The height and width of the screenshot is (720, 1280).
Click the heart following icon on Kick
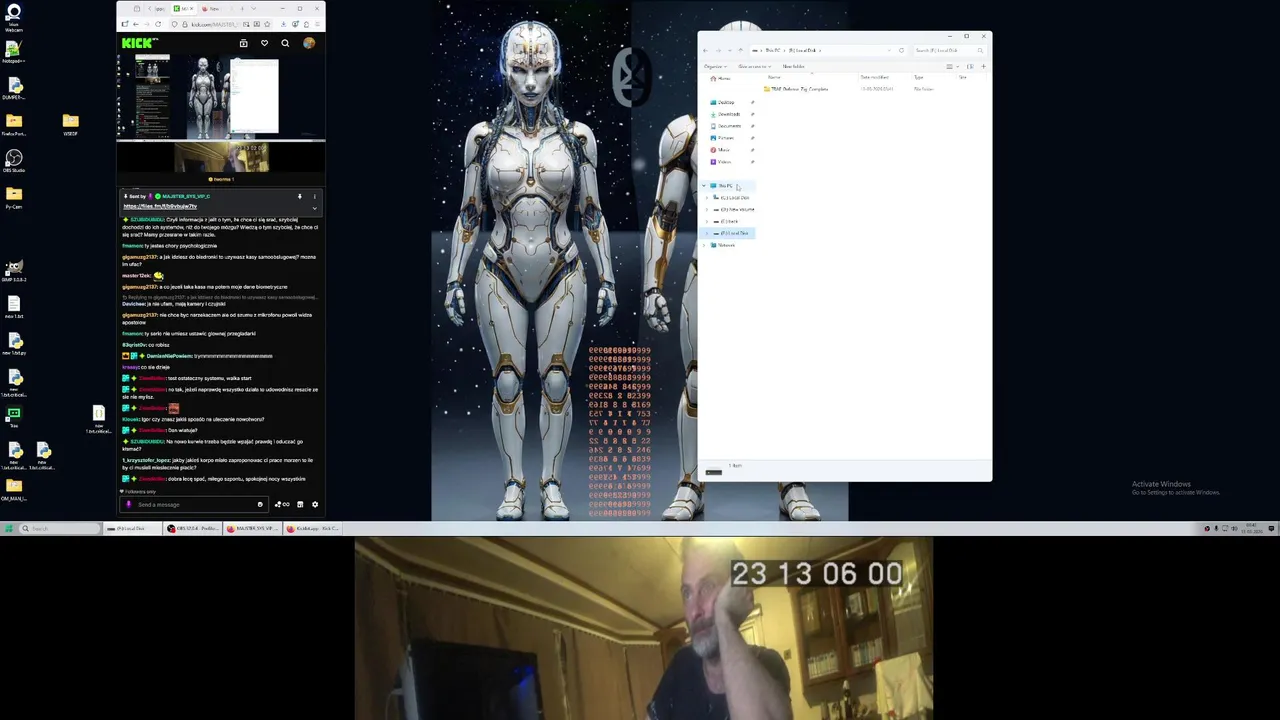(264, 43)
